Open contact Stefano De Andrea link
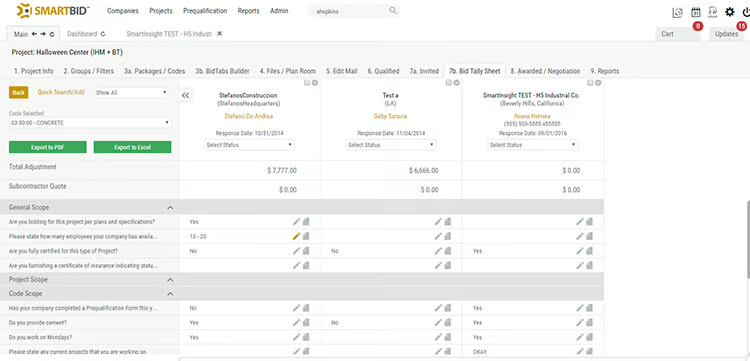The image size is (750, 361). tap(249, 116)
